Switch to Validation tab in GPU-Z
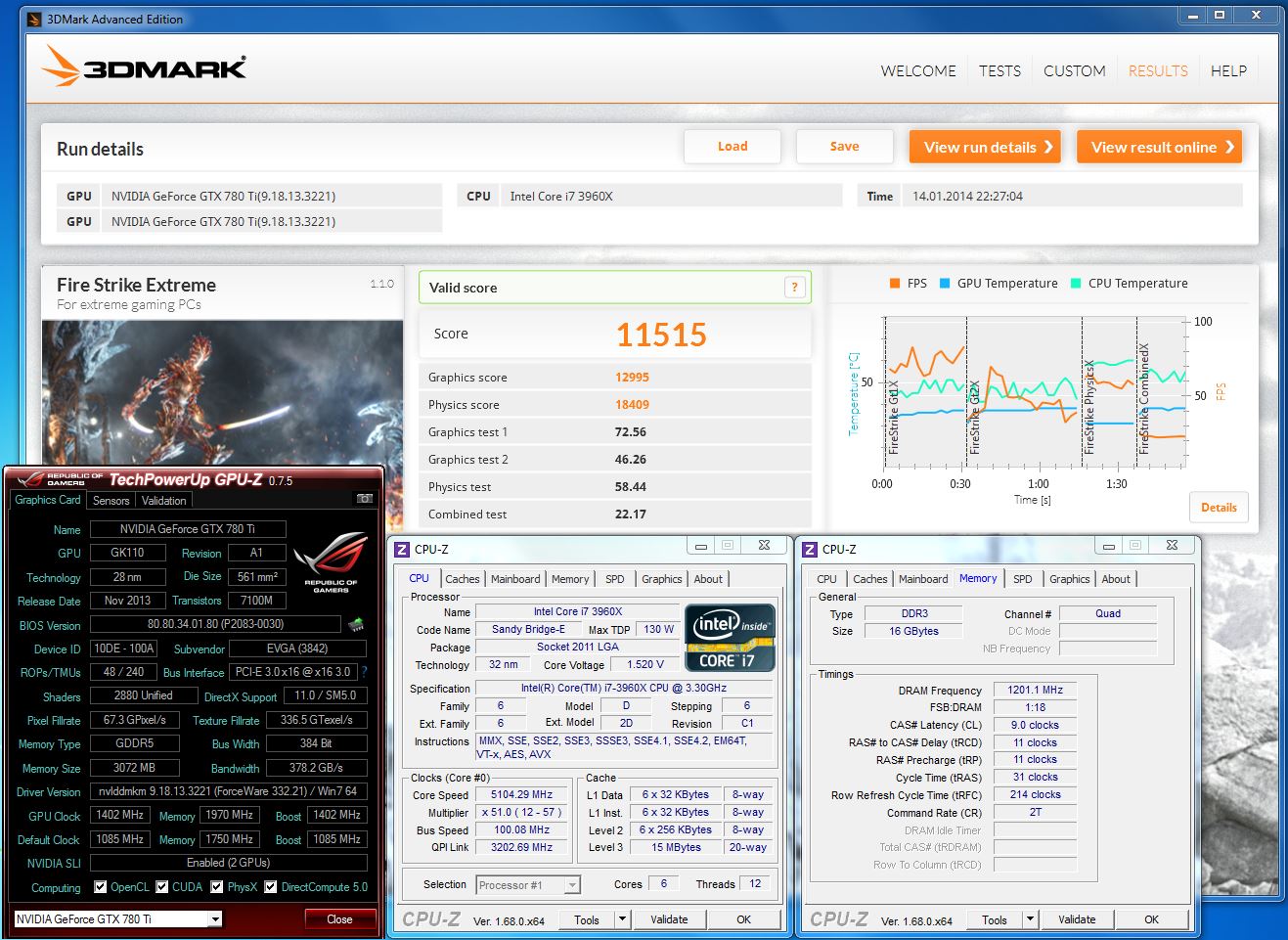The image size is (1288, 940). (163, 501)
